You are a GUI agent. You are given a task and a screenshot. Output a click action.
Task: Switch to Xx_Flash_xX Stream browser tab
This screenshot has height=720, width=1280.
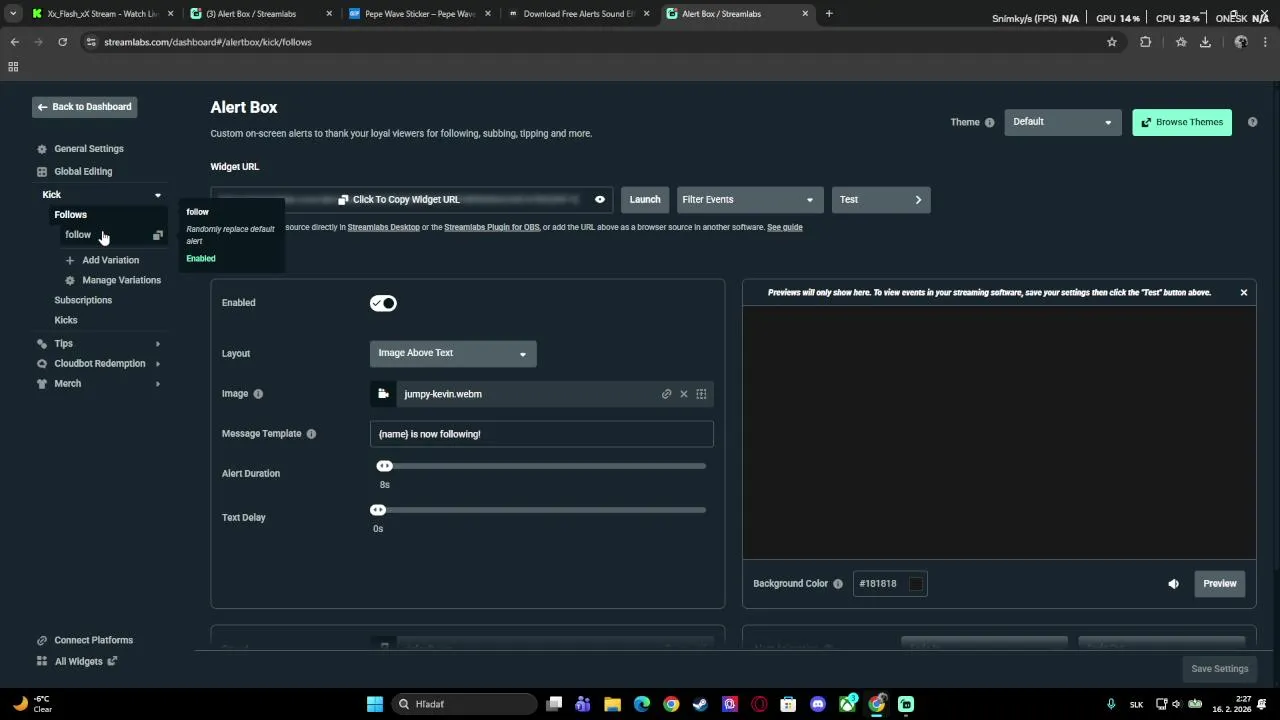click(x=102, y=14)
